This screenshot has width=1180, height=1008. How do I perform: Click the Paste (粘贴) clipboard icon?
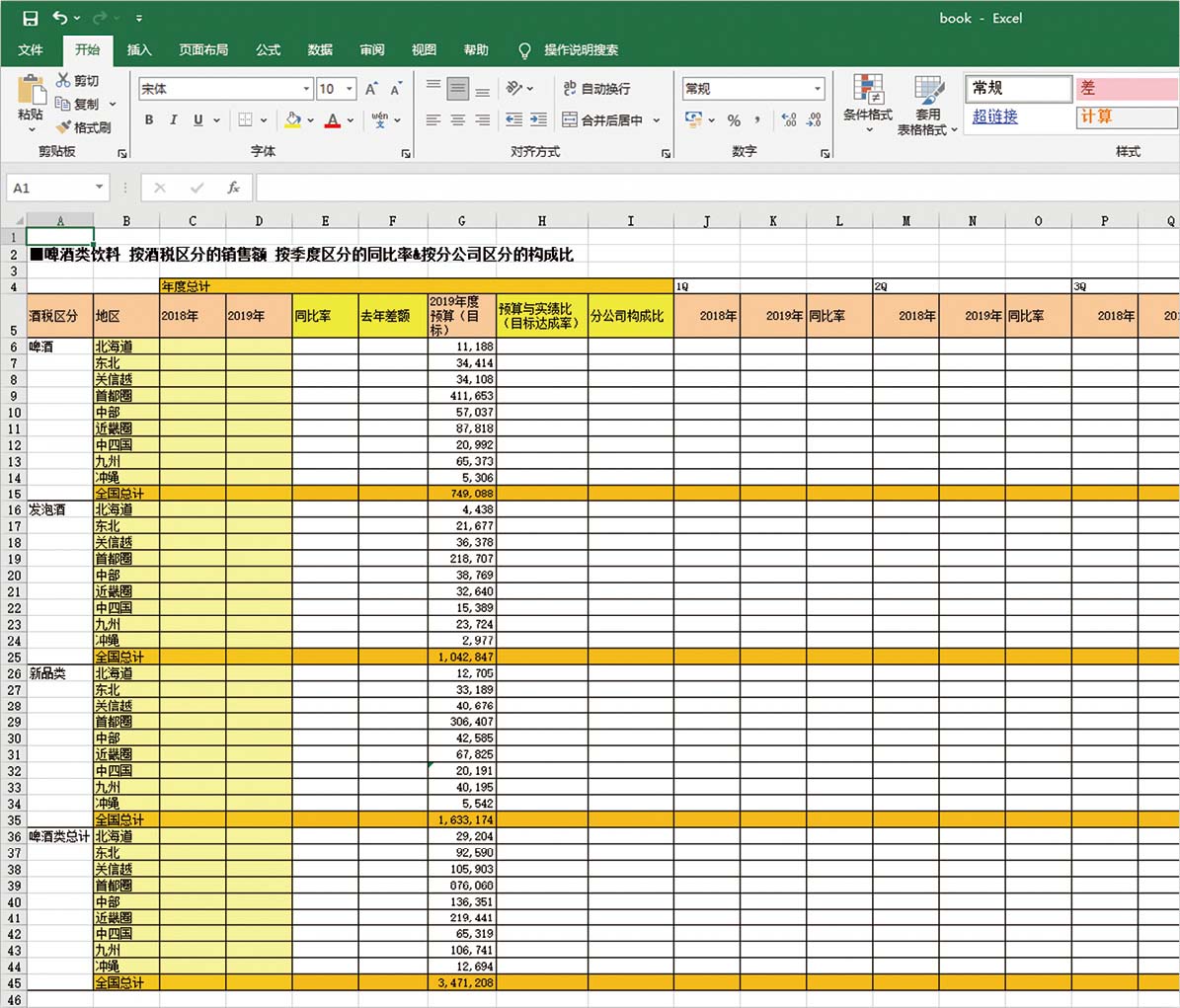tap(31, 92)
